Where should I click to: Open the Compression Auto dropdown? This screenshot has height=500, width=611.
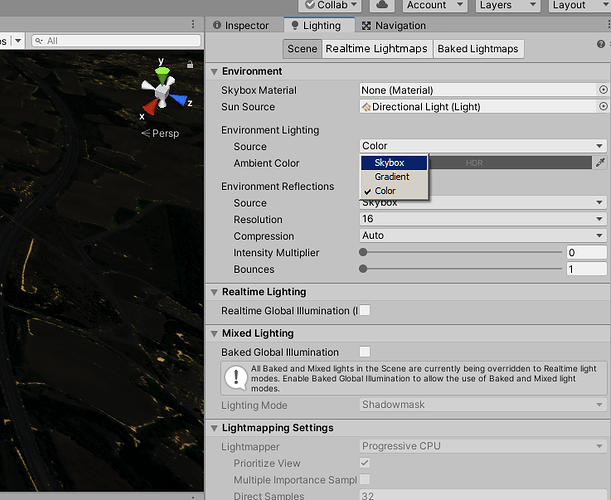coord(483,235)
